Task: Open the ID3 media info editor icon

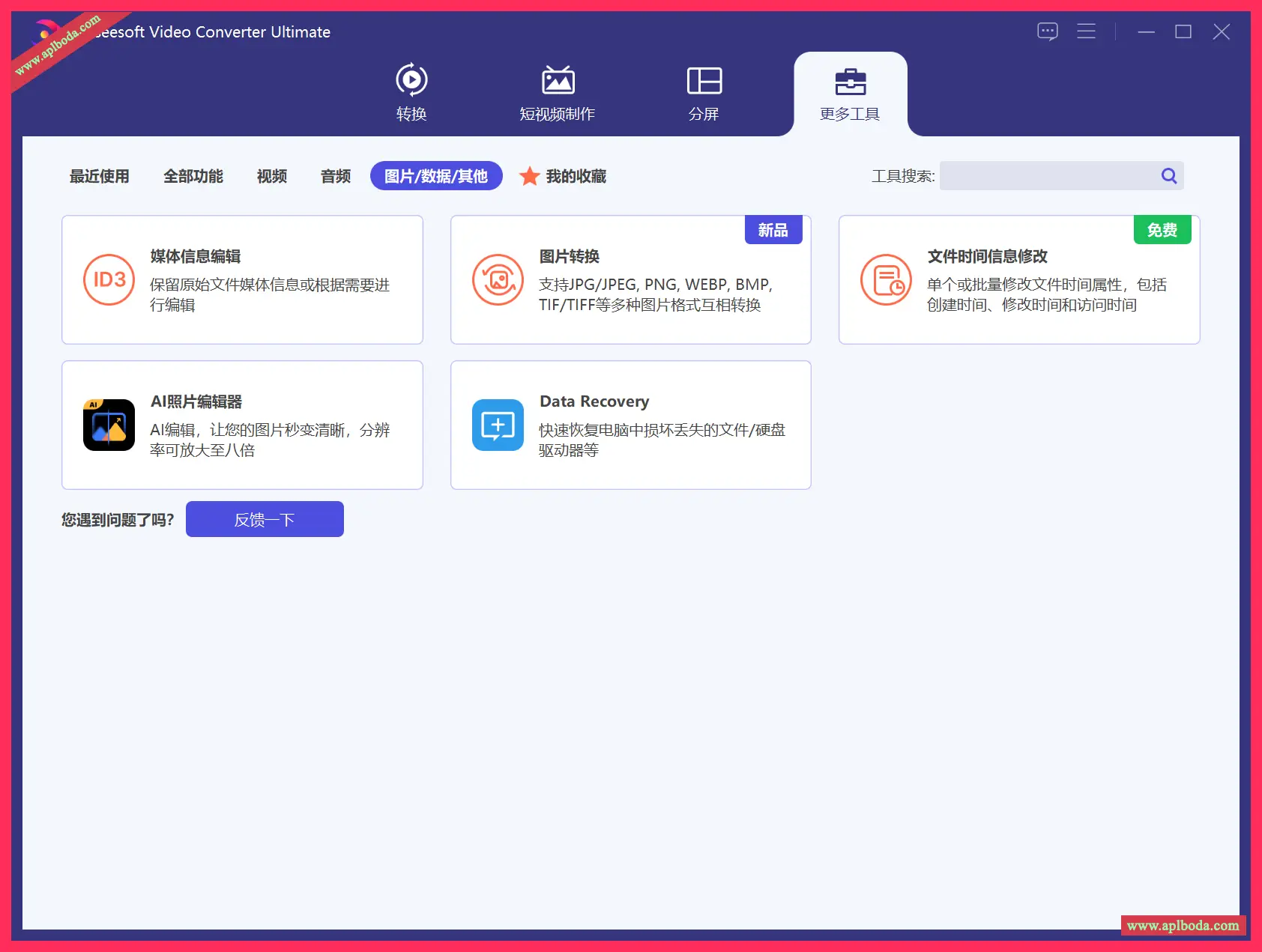Action: click(x=109, y=279)
